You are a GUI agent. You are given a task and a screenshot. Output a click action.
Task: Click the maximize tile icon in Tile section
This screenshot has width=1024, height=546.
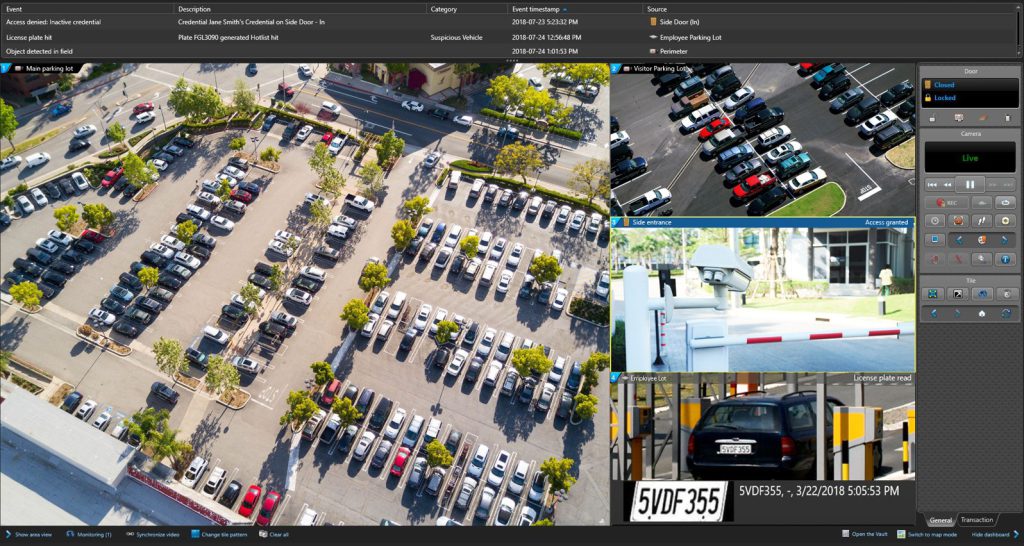(x=933, y=294)
